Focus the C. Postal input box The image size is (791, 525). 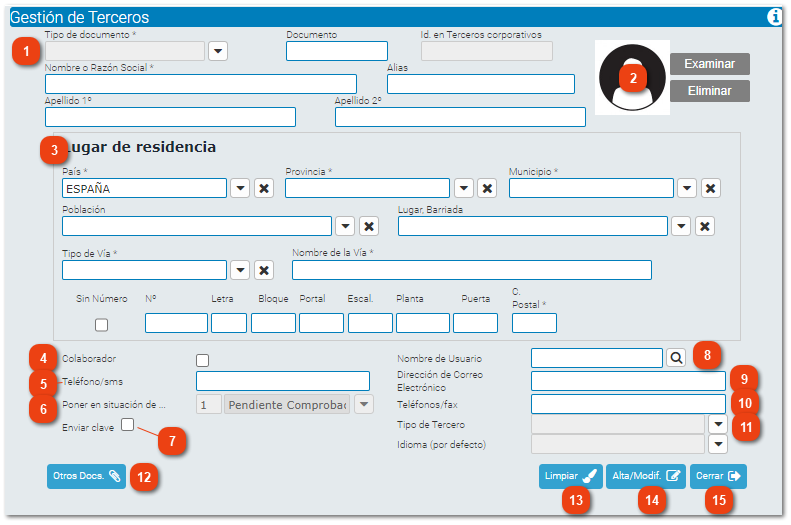[534, 323]
